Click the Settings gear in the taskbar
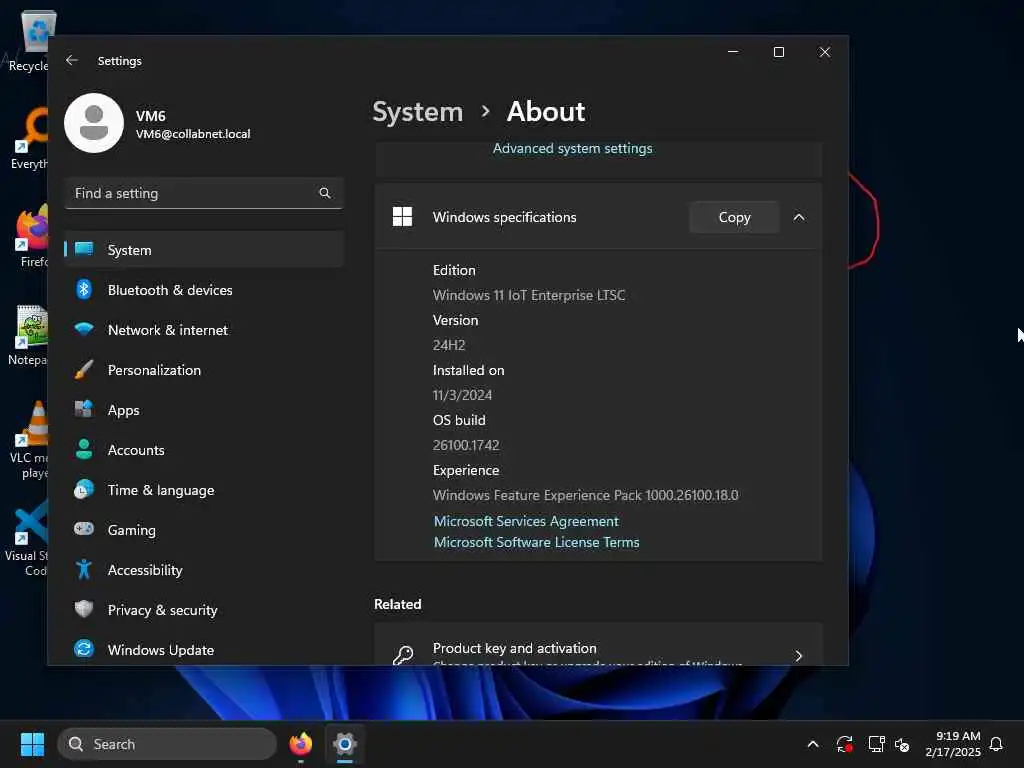 pos(345,744)
